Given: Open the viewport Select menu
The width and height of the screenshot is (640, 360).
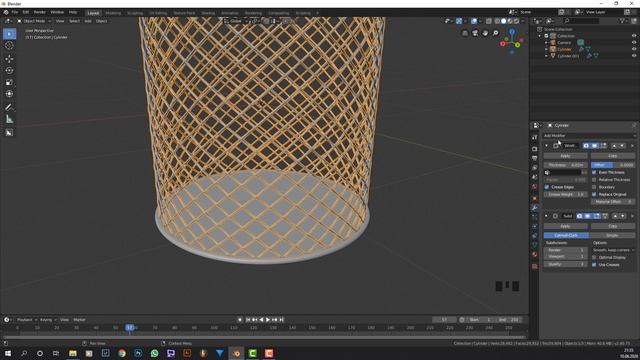Looking at the screenshot, I should (74, 21).
